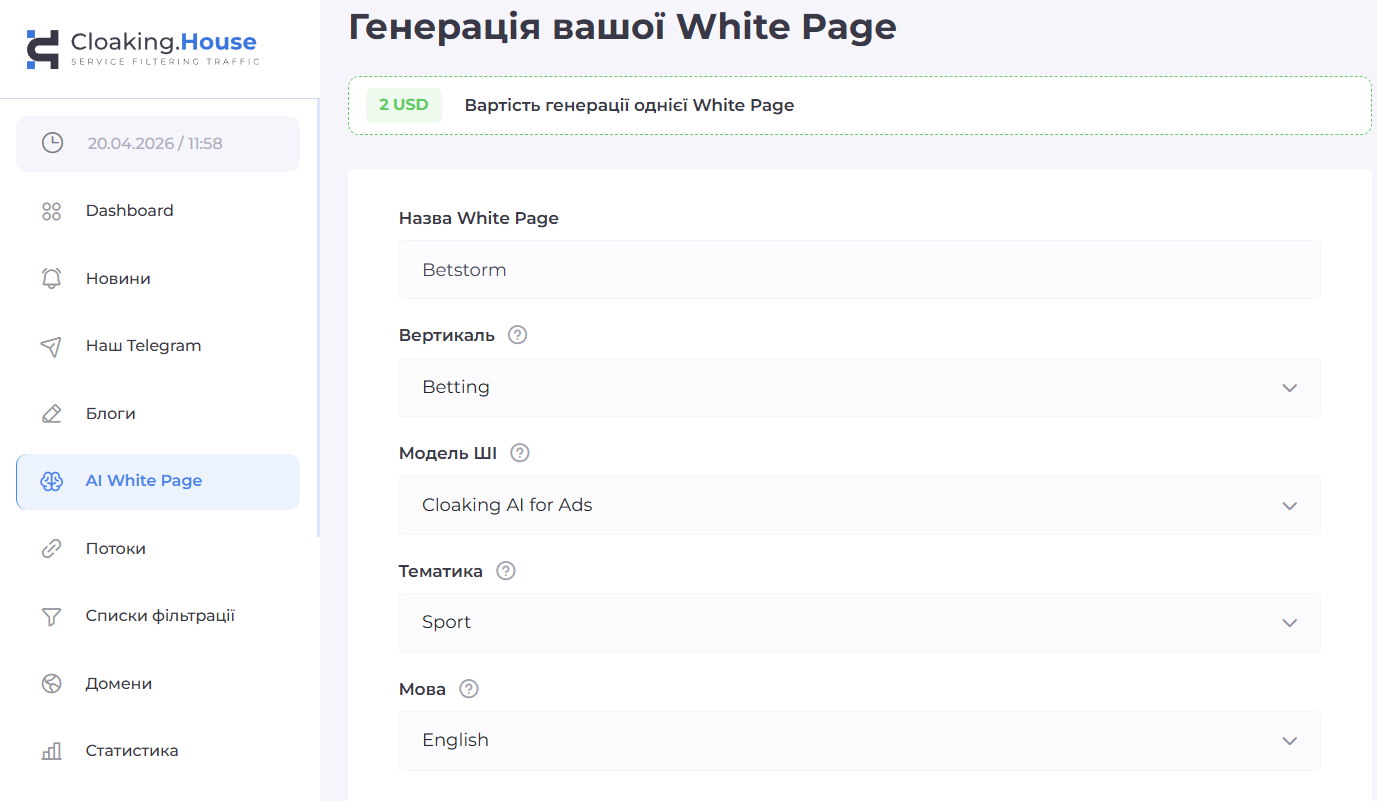Viewport: 1377px width, 801px height.
Task: Click the Домени globe icon
Action: [51, 684]
